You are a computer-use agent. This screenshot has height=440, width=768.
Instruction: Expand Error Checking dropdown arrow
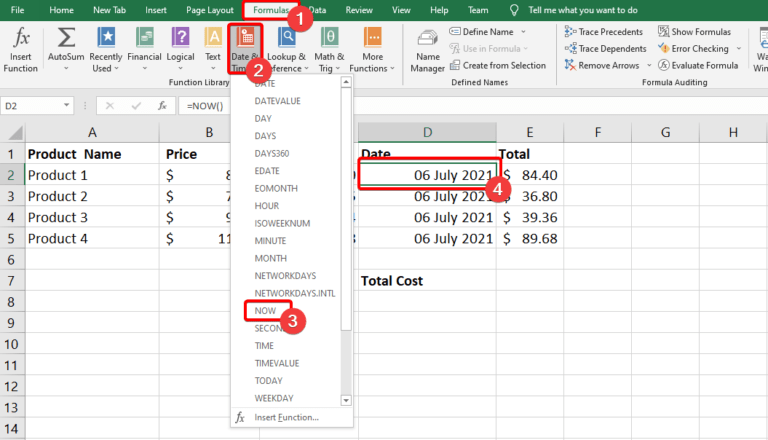[739, 49]
